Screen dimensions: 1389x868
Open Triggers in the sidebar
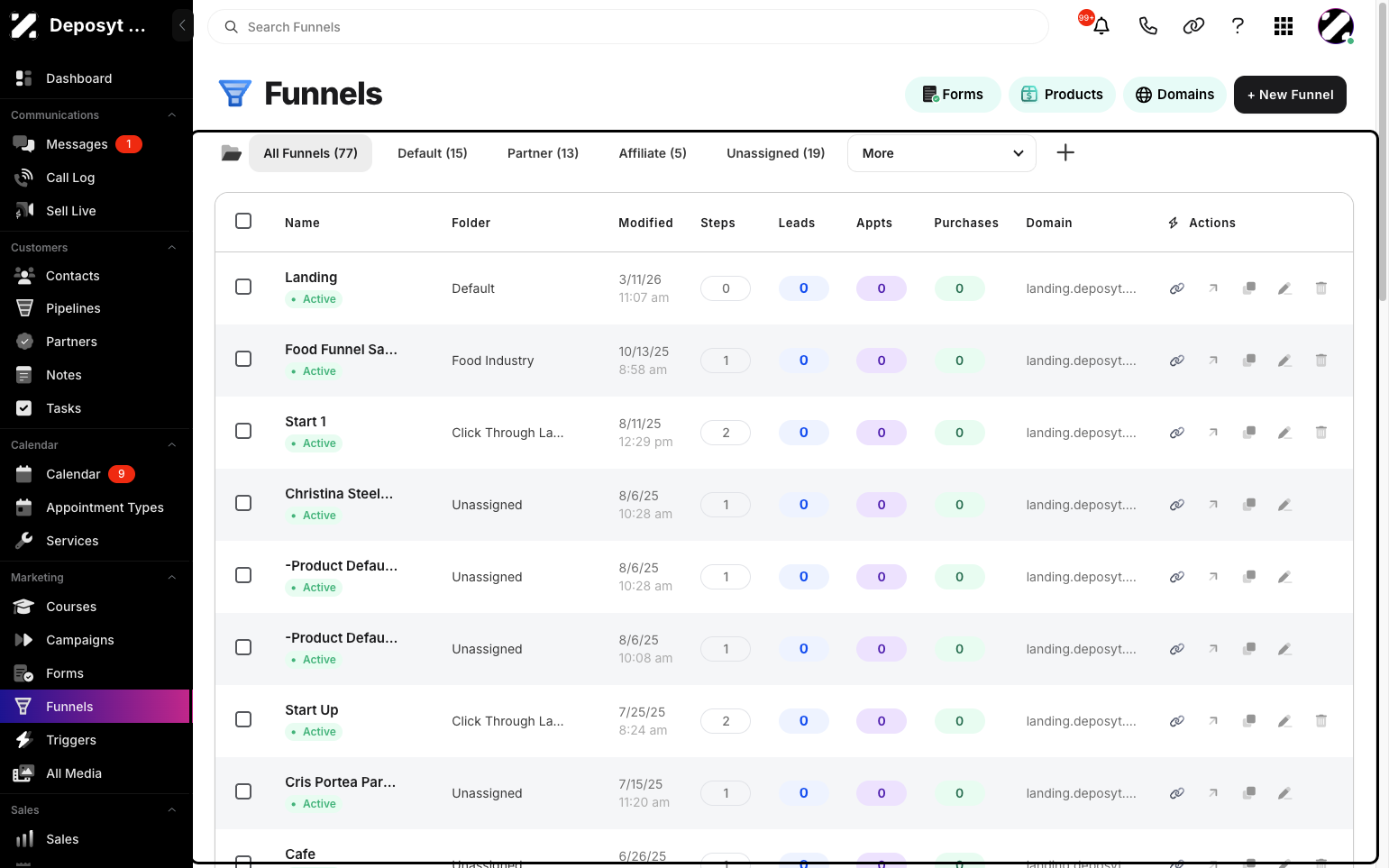[96, 740]
